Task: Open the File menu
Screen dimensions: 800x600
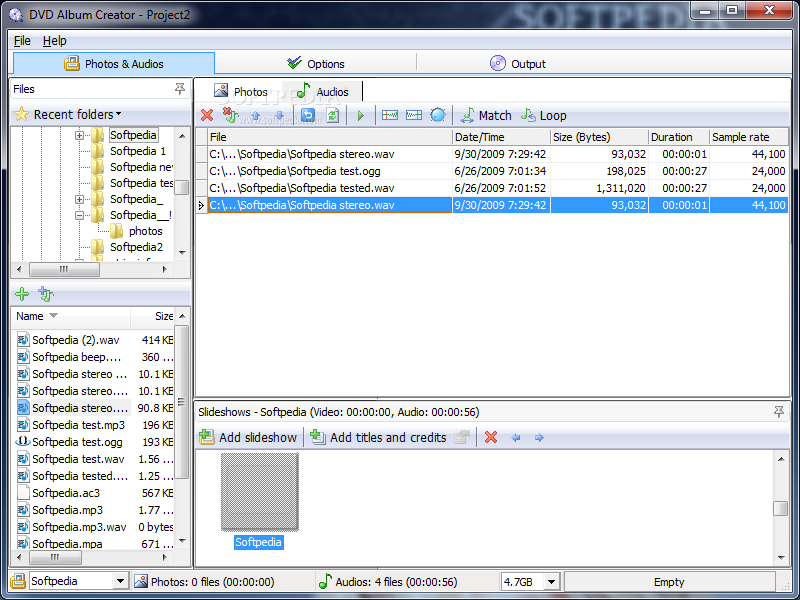Action: (x=22, y=41)
